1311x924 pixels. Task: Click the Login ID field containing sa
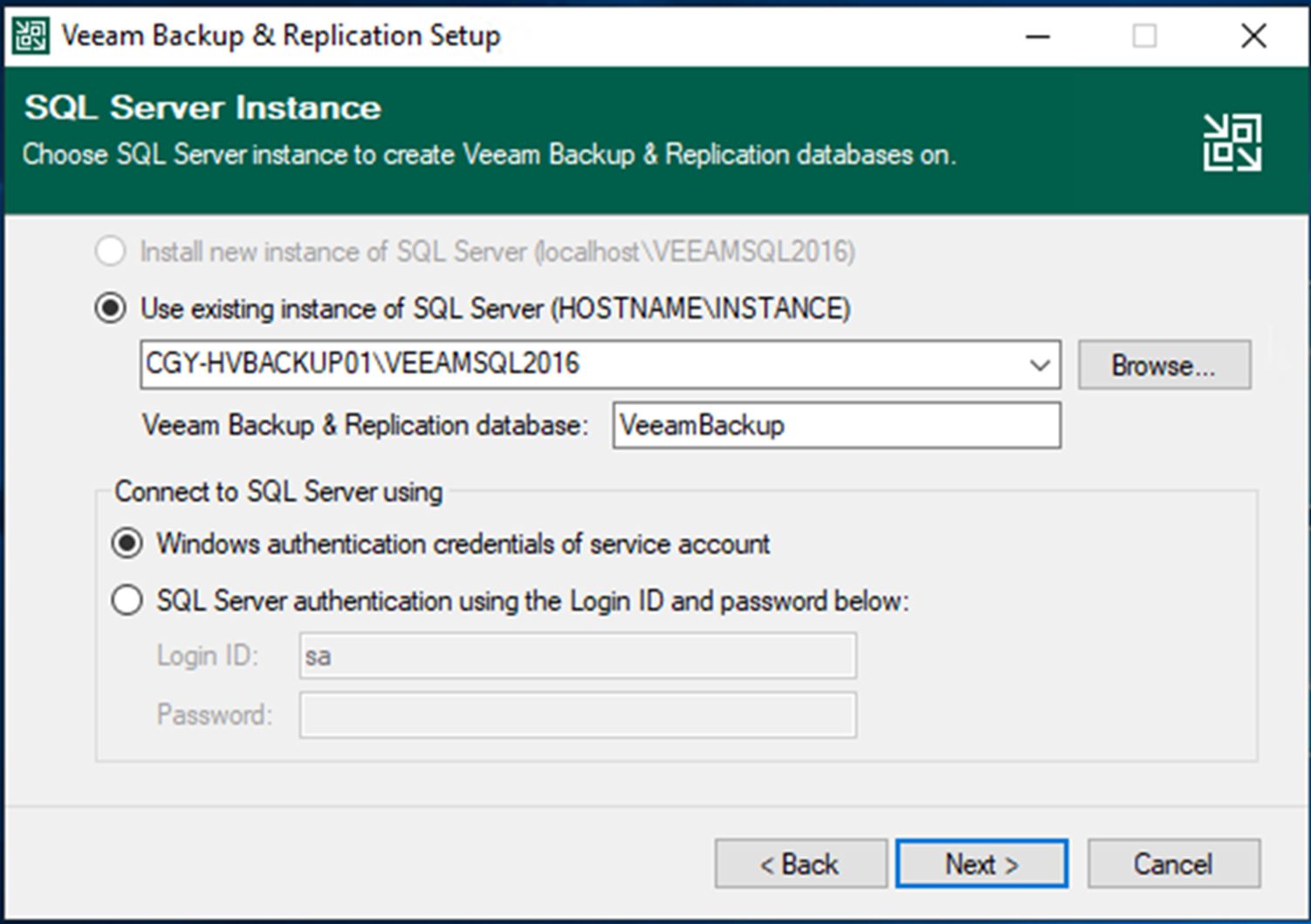[x=578, y=656]
